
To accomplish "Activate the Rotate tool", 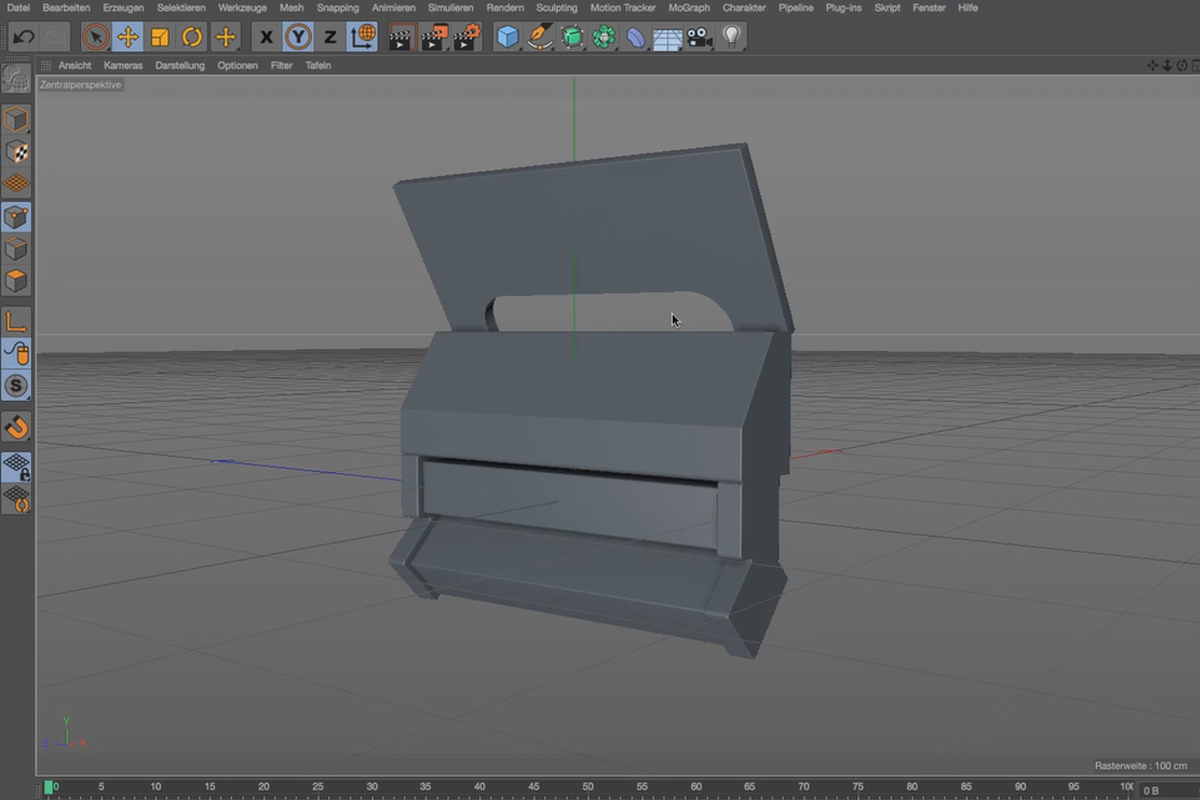I will [x=192, y=38].
